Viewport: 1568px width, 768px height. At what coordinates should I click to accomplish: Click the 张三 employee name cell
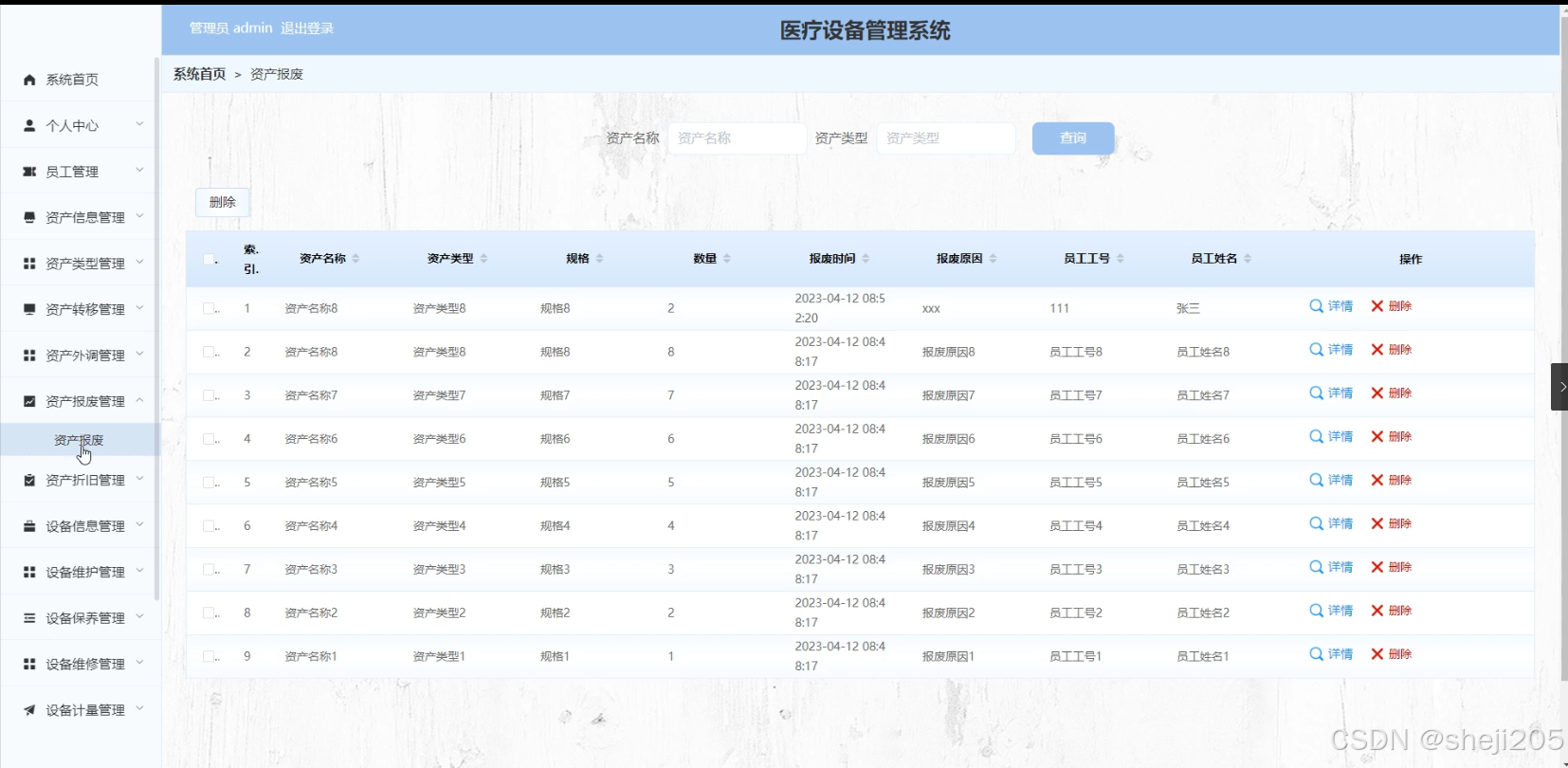(1188, 308)
